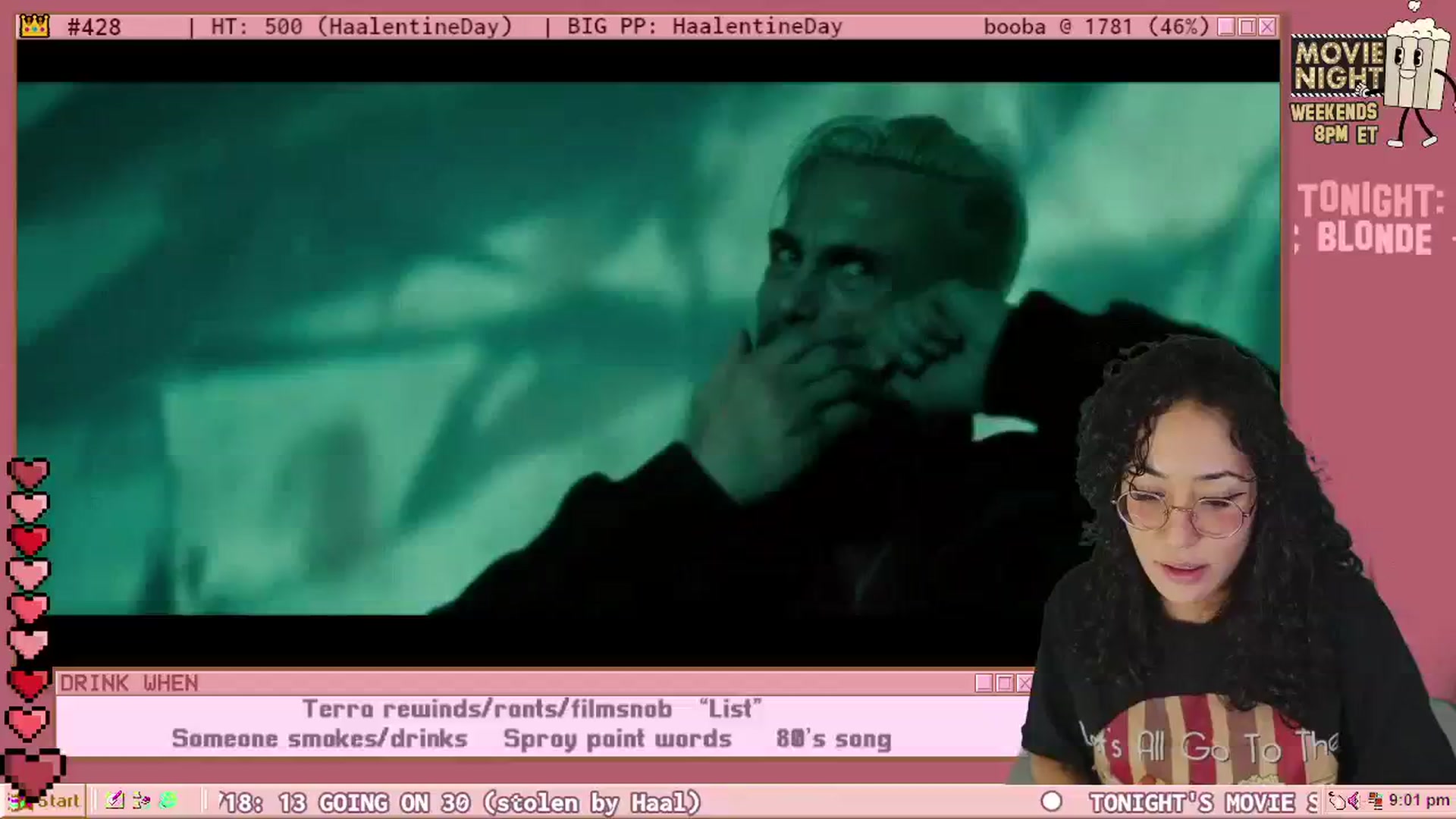The height and width of the screenshot is (819, 1456).
Task: Click the white circle before TONIGHT'S MOVIE
Action: click(1051, 802)
